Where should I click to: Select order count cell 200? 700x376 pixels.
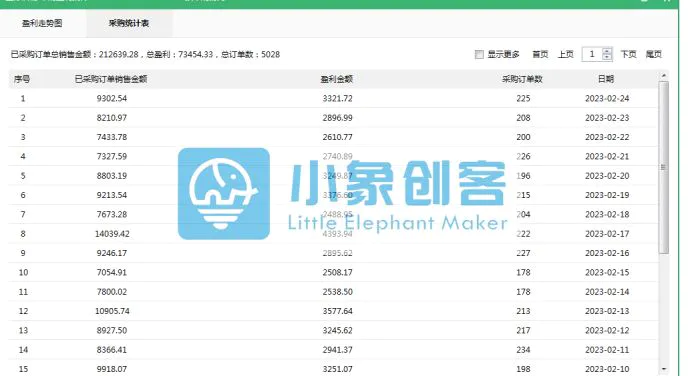[523, 137]
